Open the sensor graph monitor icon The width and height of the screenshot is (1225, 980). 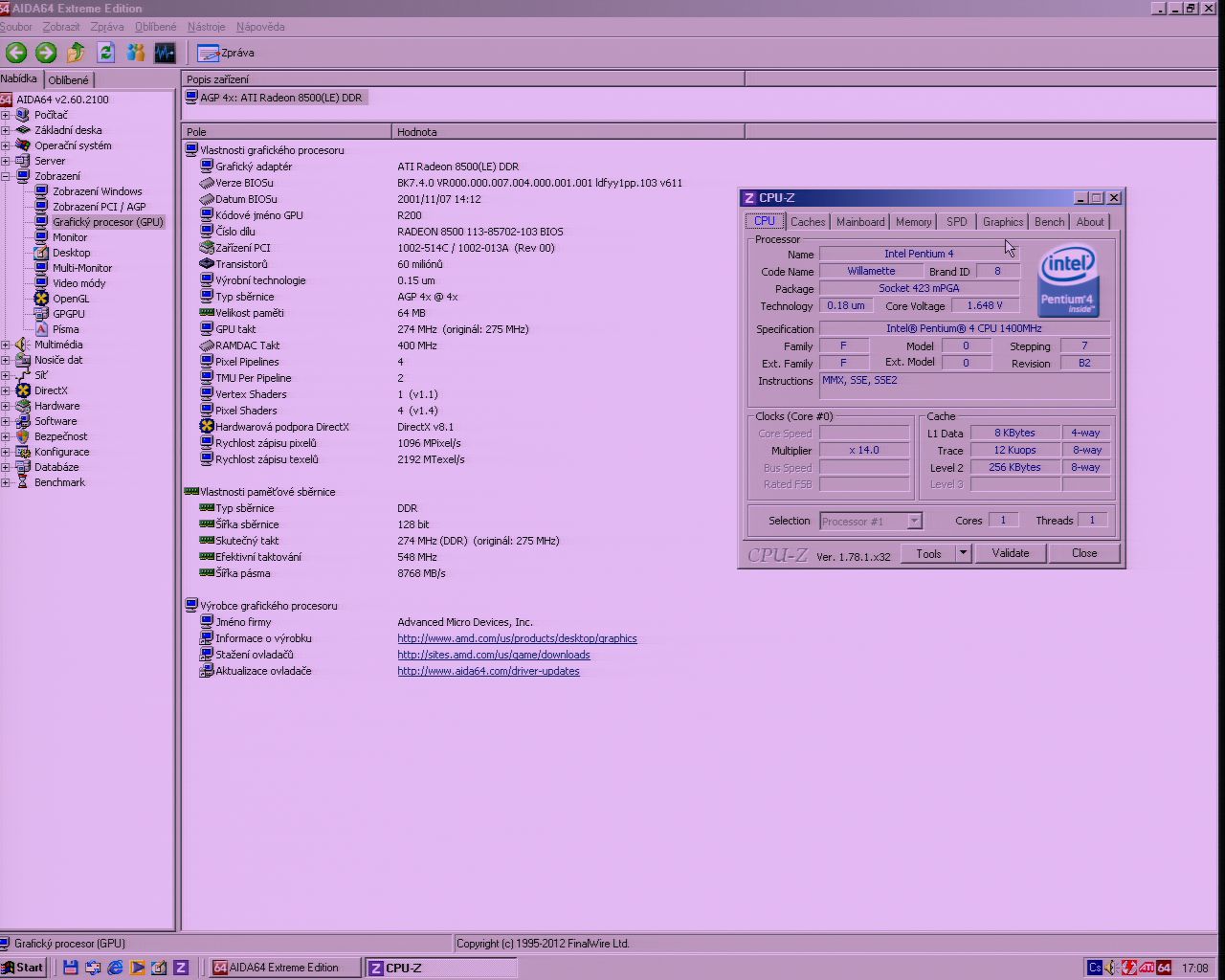click(x=166, y=53)
